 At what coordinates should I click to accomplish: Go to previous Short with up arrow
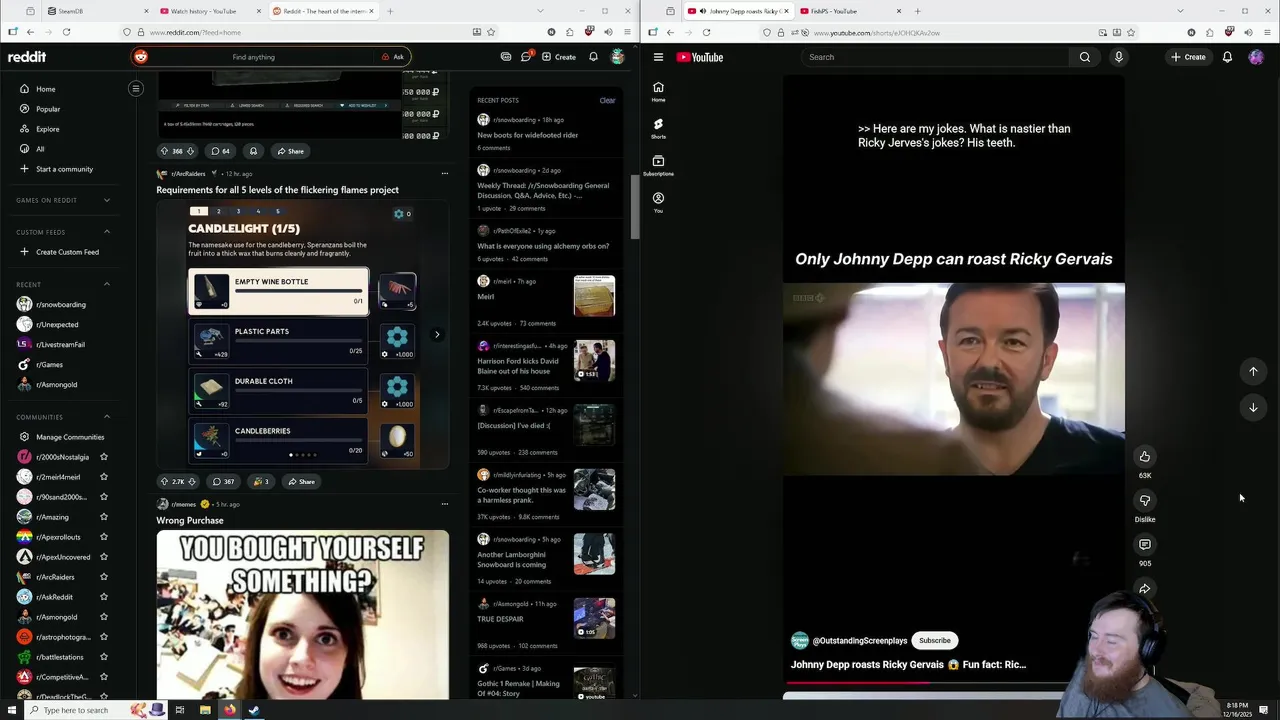tap(1253, 371)
